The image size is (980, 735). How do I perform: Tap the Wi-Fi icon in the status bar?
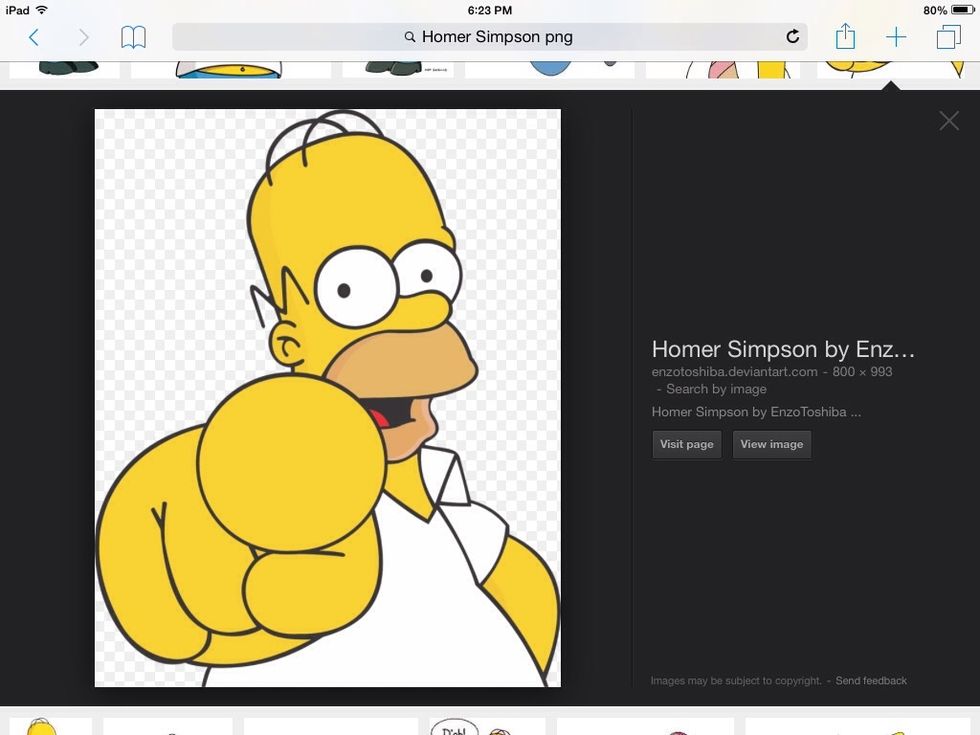point(41,9)
